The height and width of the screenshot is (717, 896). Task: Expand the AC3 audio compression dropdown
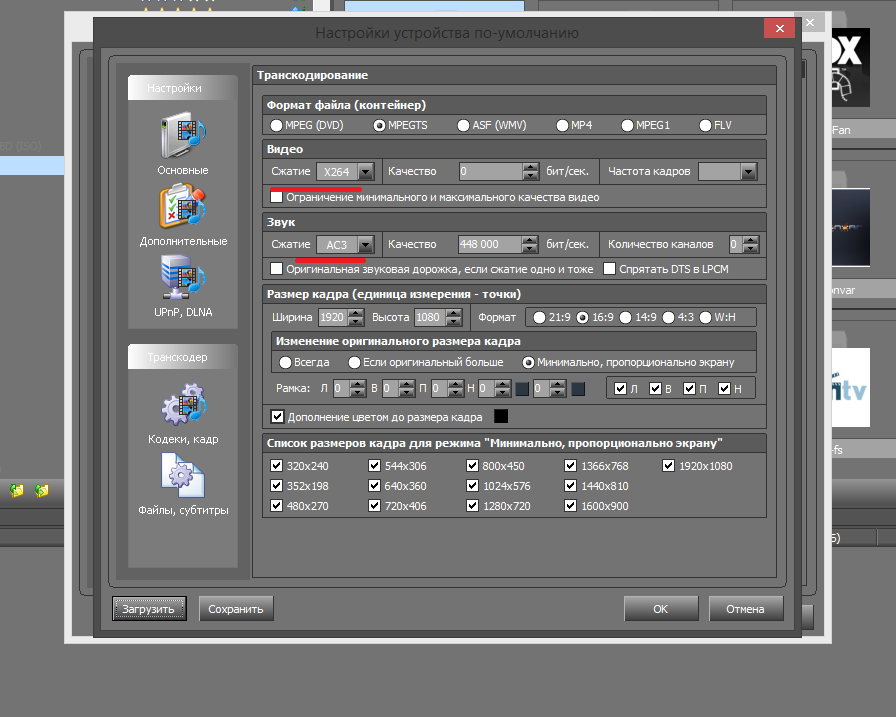(365, 244)
